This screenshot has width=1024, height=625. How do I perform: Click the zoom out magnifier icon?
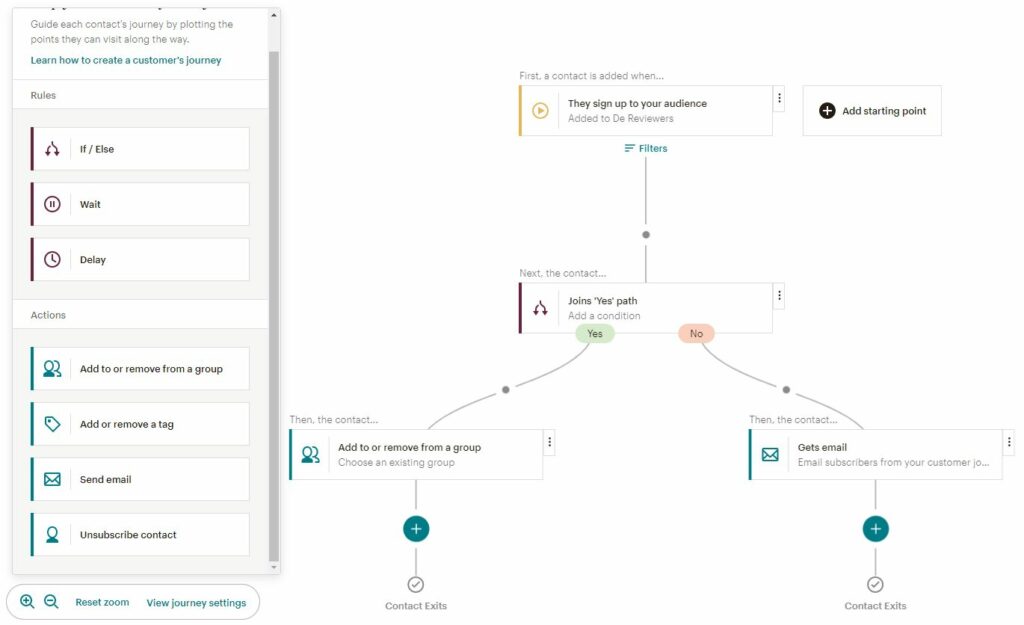click(x=51, y=602)
